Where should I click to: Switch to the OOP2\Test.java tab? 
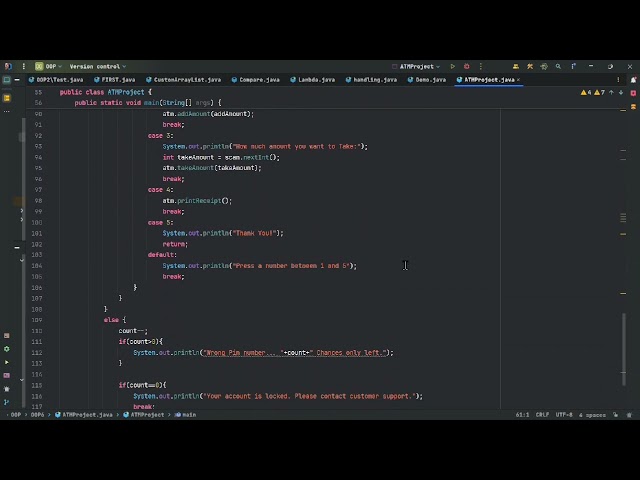tap(56, 80)
